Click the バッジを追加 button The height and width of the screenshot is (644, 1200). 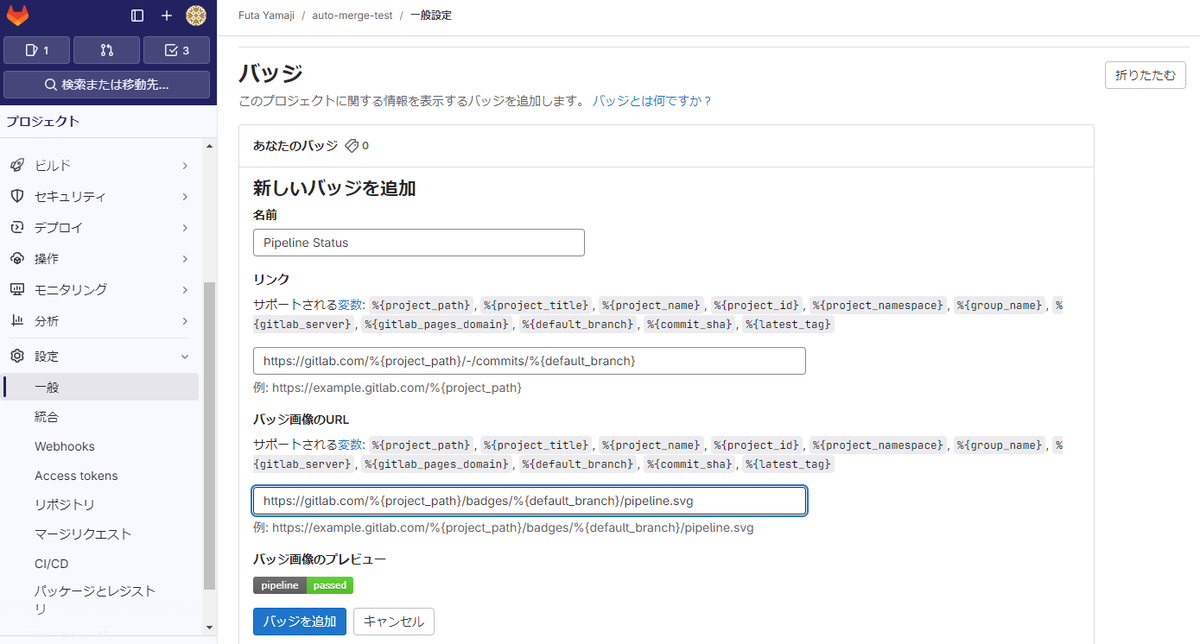click(x=300, y=621)
